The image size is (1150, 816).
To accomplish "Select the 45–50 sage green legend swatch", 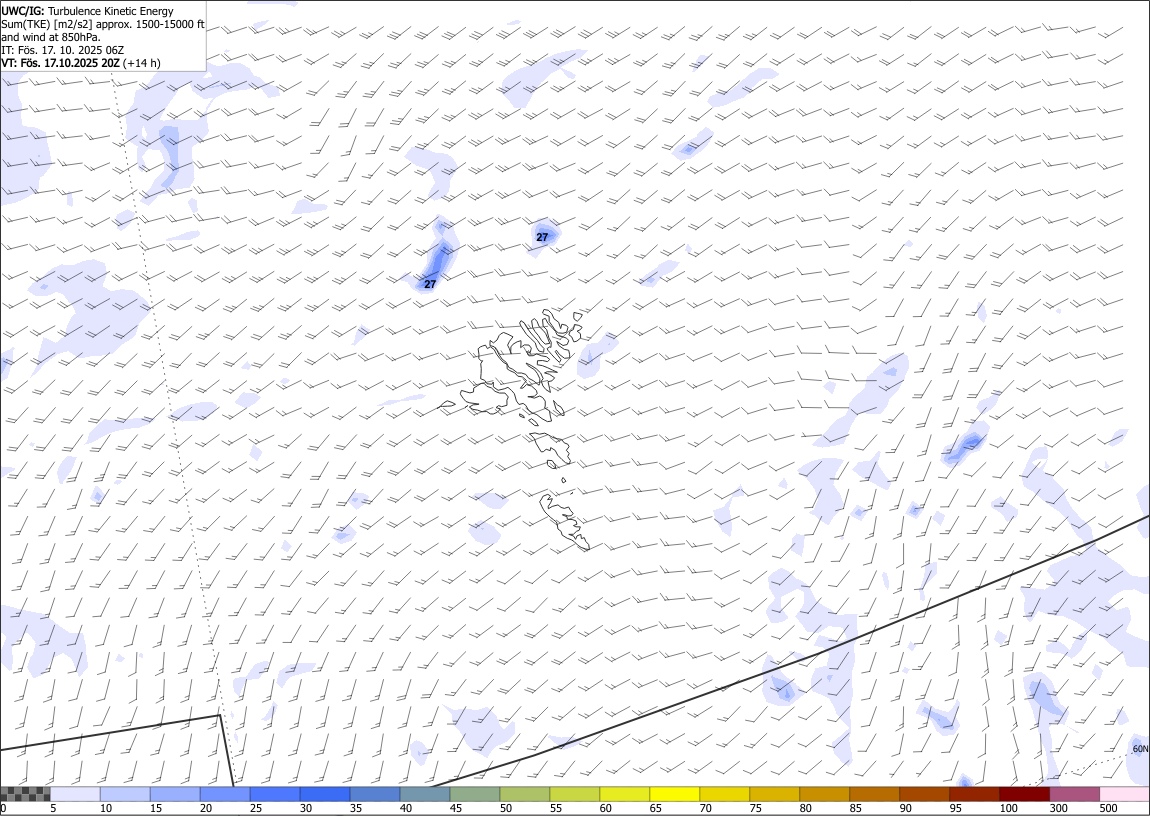I will (x=475, y=794).
